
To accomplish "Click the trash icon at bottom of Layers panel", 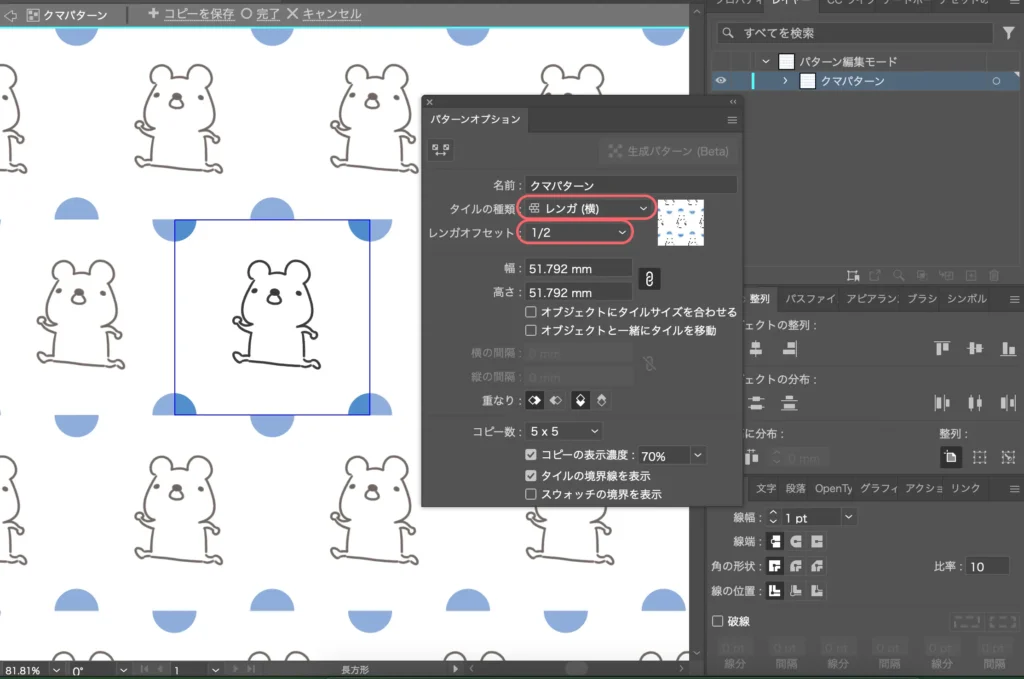I will coord(993,276).
